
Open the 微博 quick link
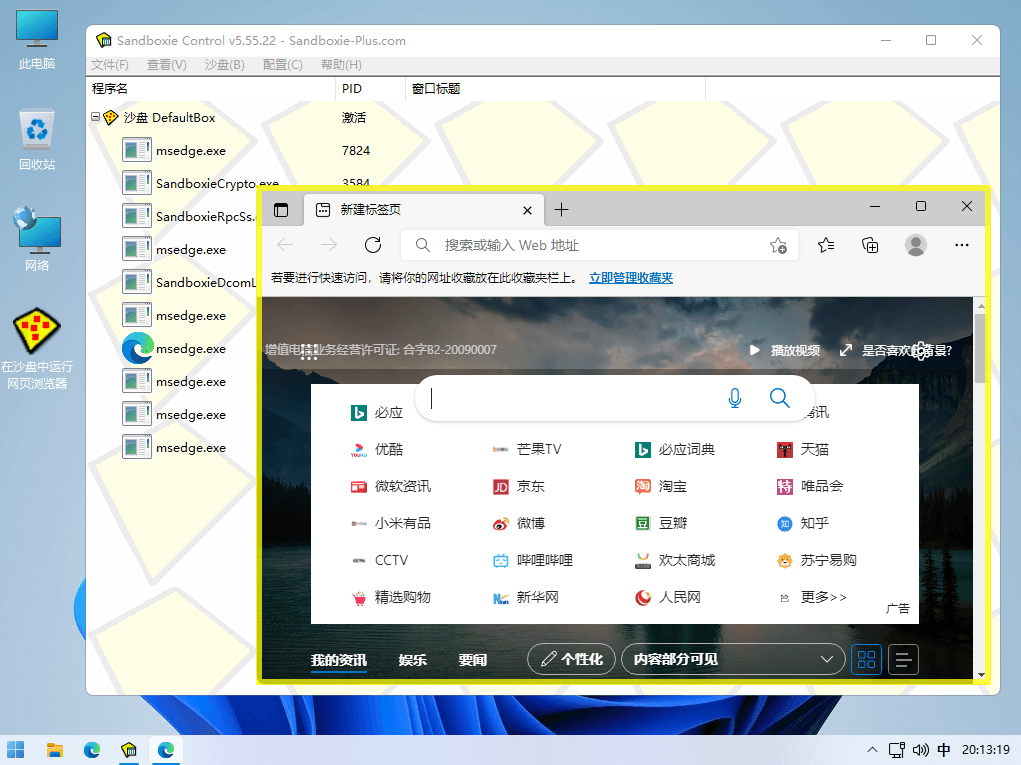click(518, 523)
